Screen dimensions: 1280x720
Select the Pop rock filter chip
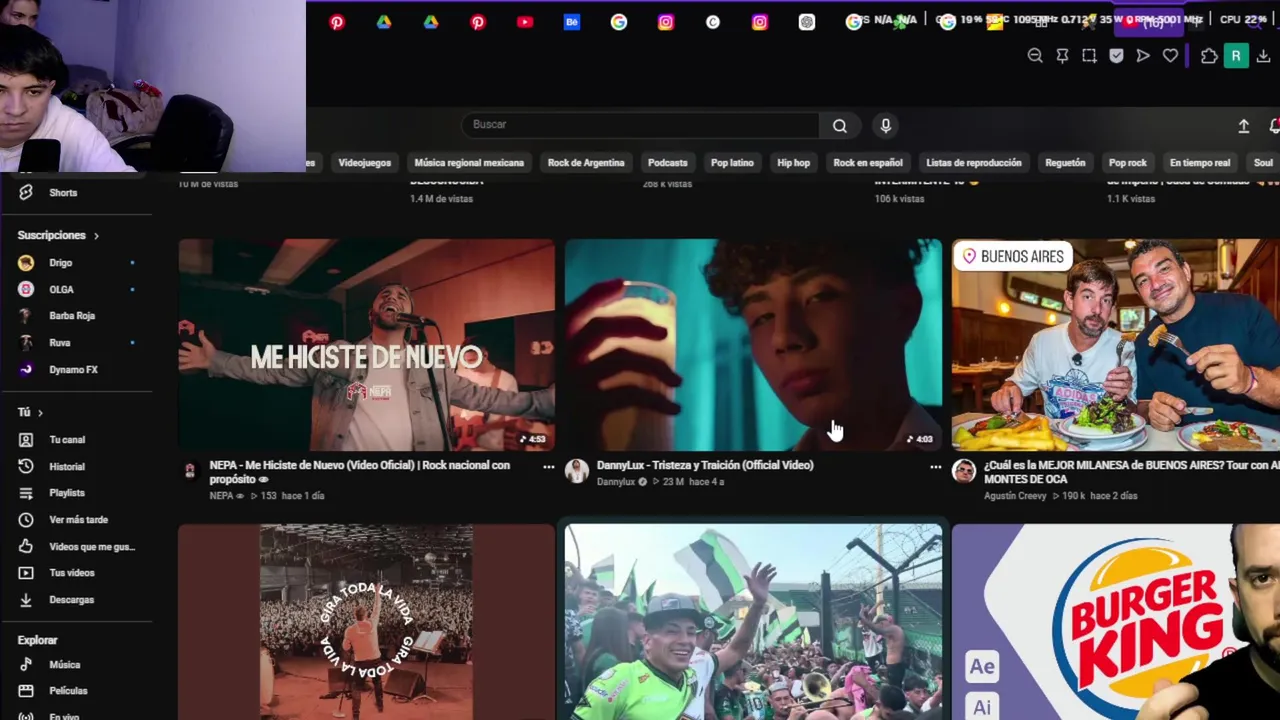(x=1128, y=163)
